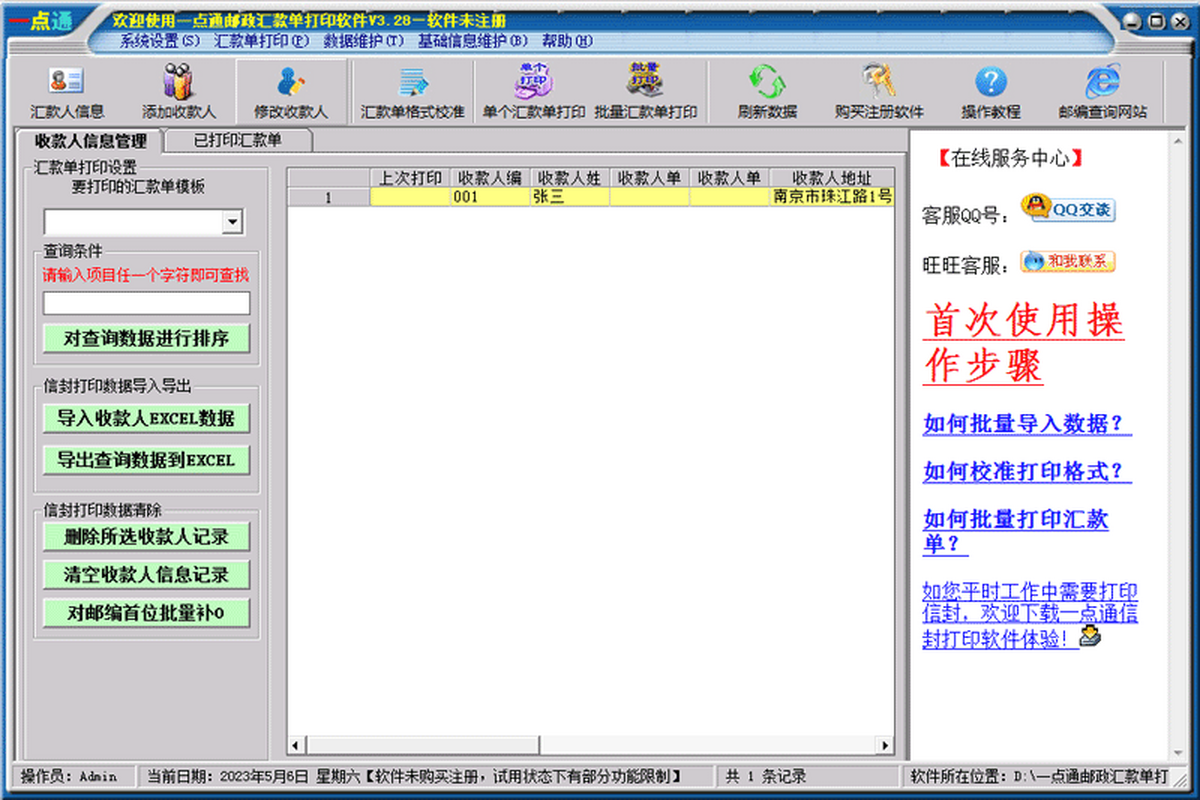Viewport: 1200px width, 800px height.
Task: Select the 张三 name cell
Action: point(570,197)
